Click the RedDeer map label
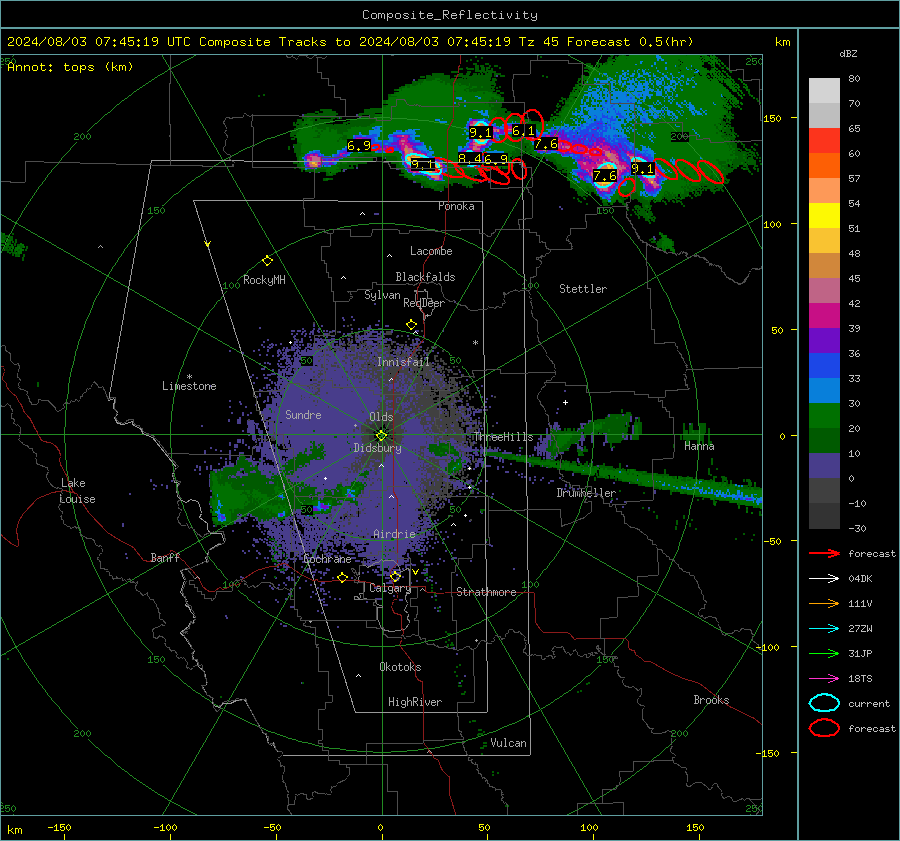This screenshot has height=841, width=900. (424, 303)
